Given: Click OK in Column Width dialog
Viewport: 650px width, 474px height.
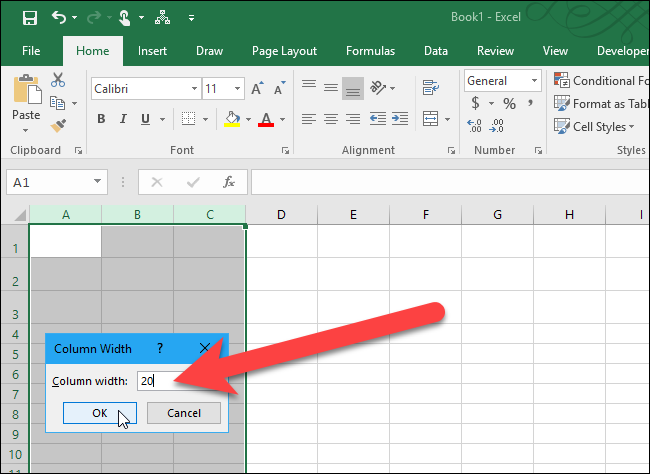Looking at the screenshot, I should 100,413.
